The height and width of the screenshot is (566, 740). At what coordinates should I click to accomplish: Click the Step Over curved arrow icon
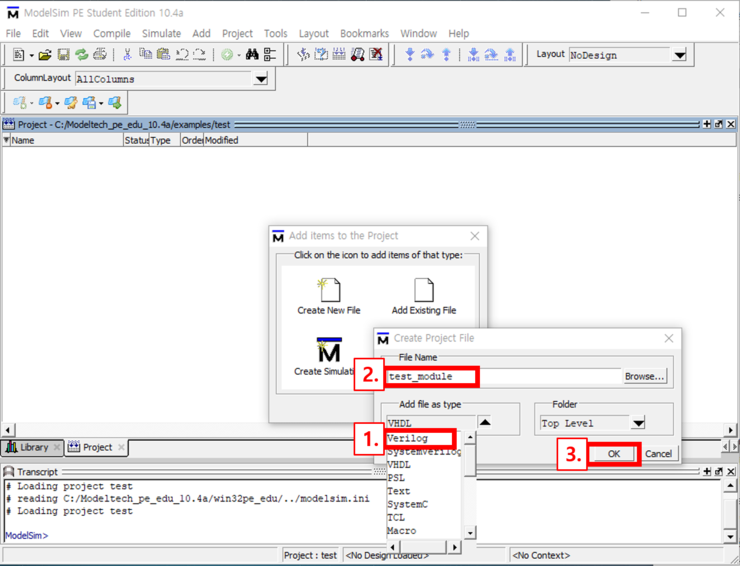point(428,55)
